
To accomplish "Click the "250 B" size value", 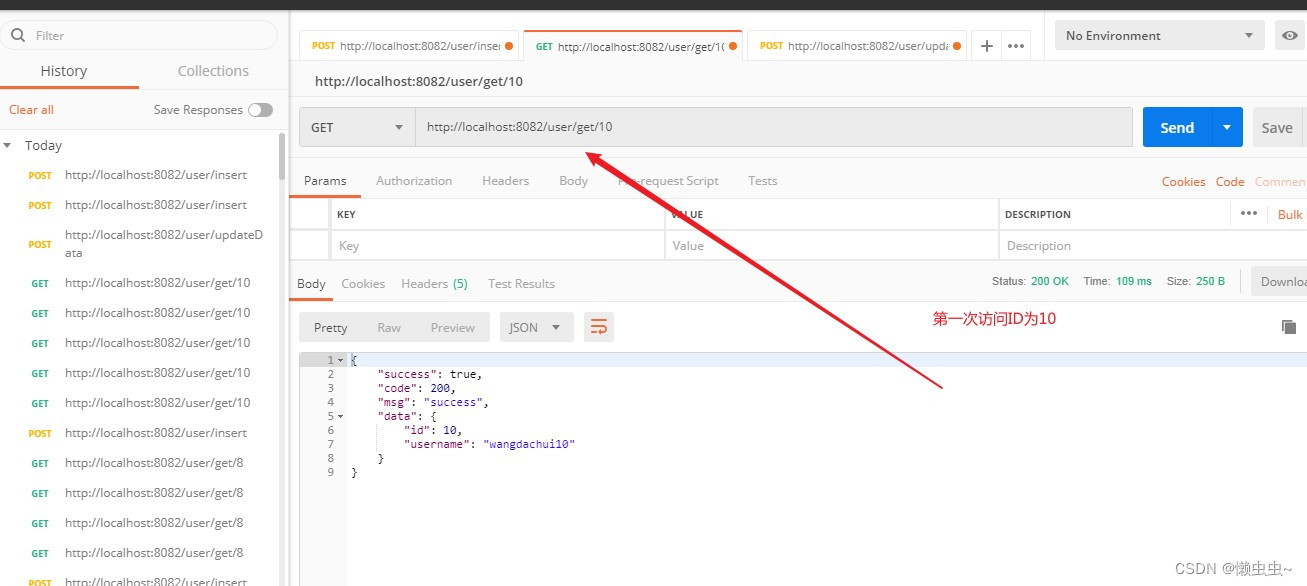I will (x=1210, y=281).
